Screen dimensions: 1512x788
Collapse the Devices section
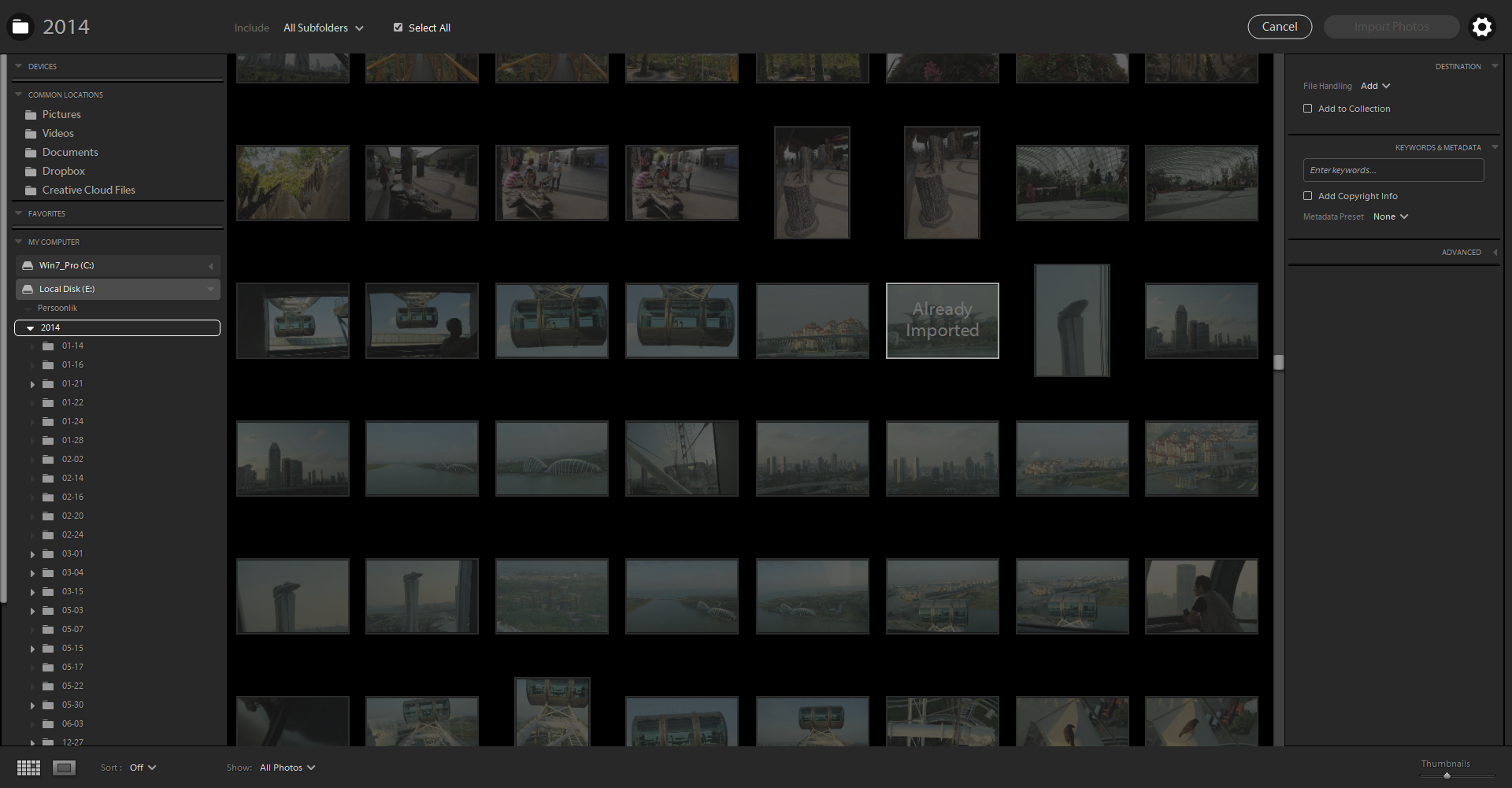pos(19,66)
